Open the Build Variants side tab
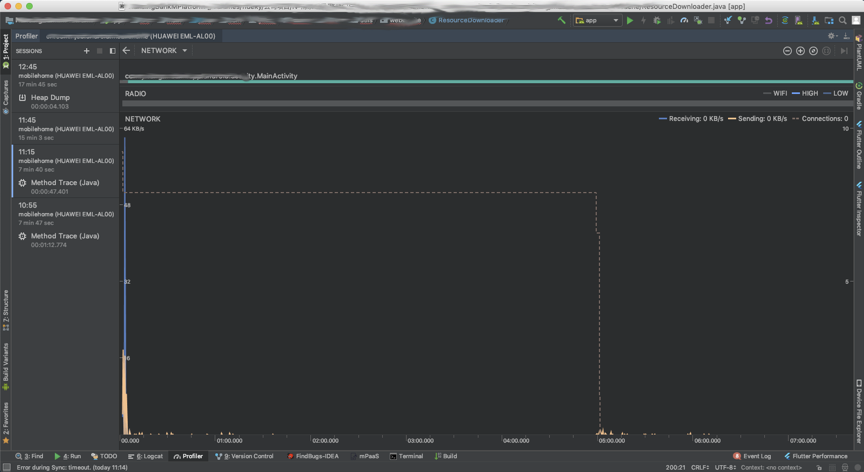Viewport: 864px width, 472px height. [6, 366]
